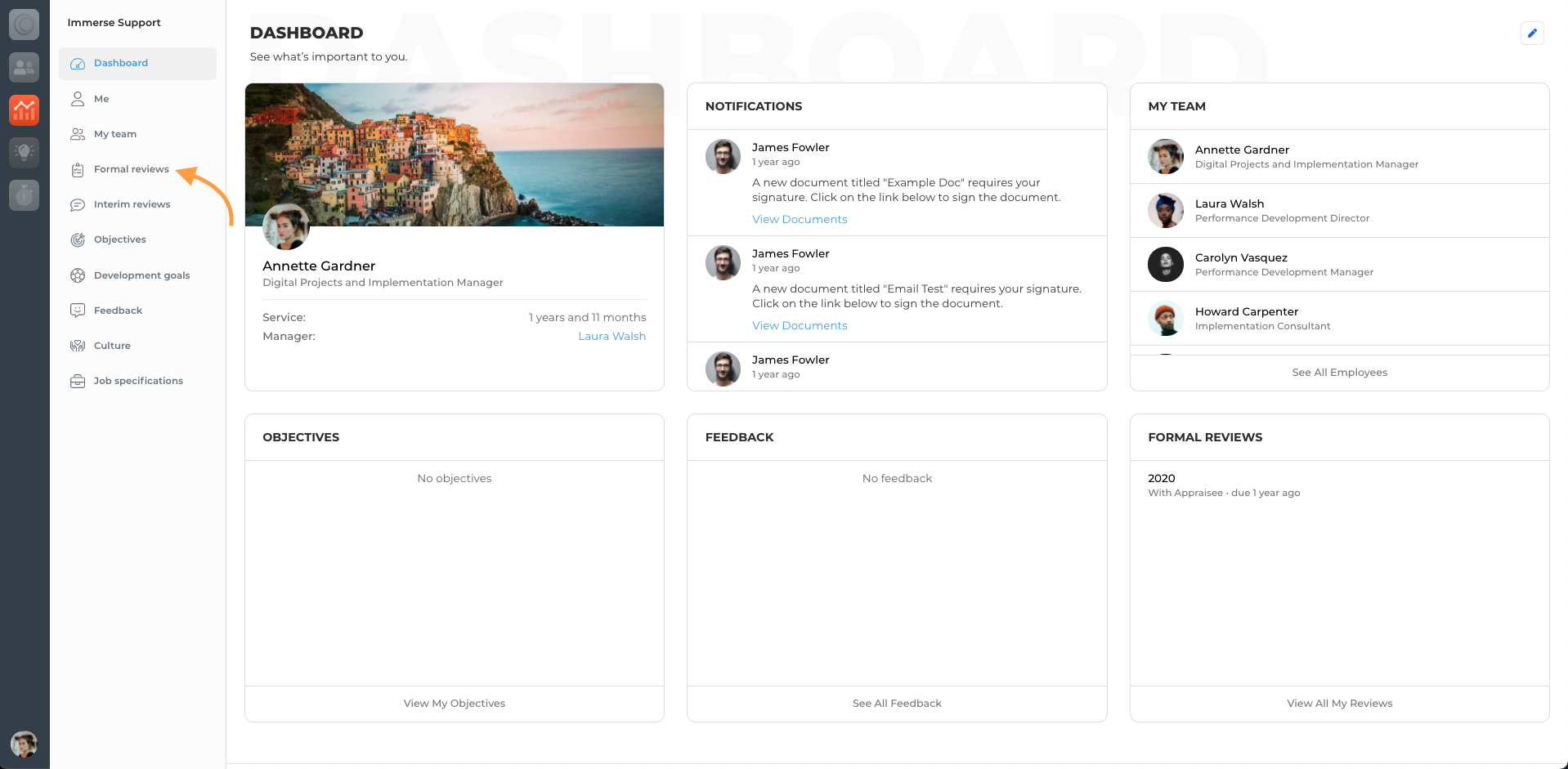The height and width of the screenshot is (769, 1568).
Task: Click 'No objectives' text
Action: click(455, 478)
